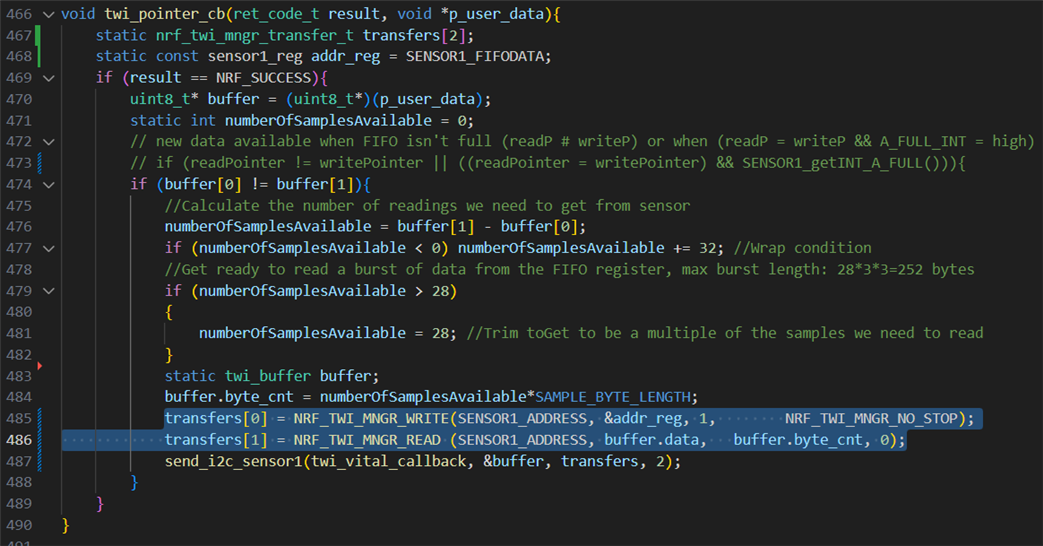Click line number 470 in the gutter
Viewport: 1043px width, 546px height.
tap(19, 99)
